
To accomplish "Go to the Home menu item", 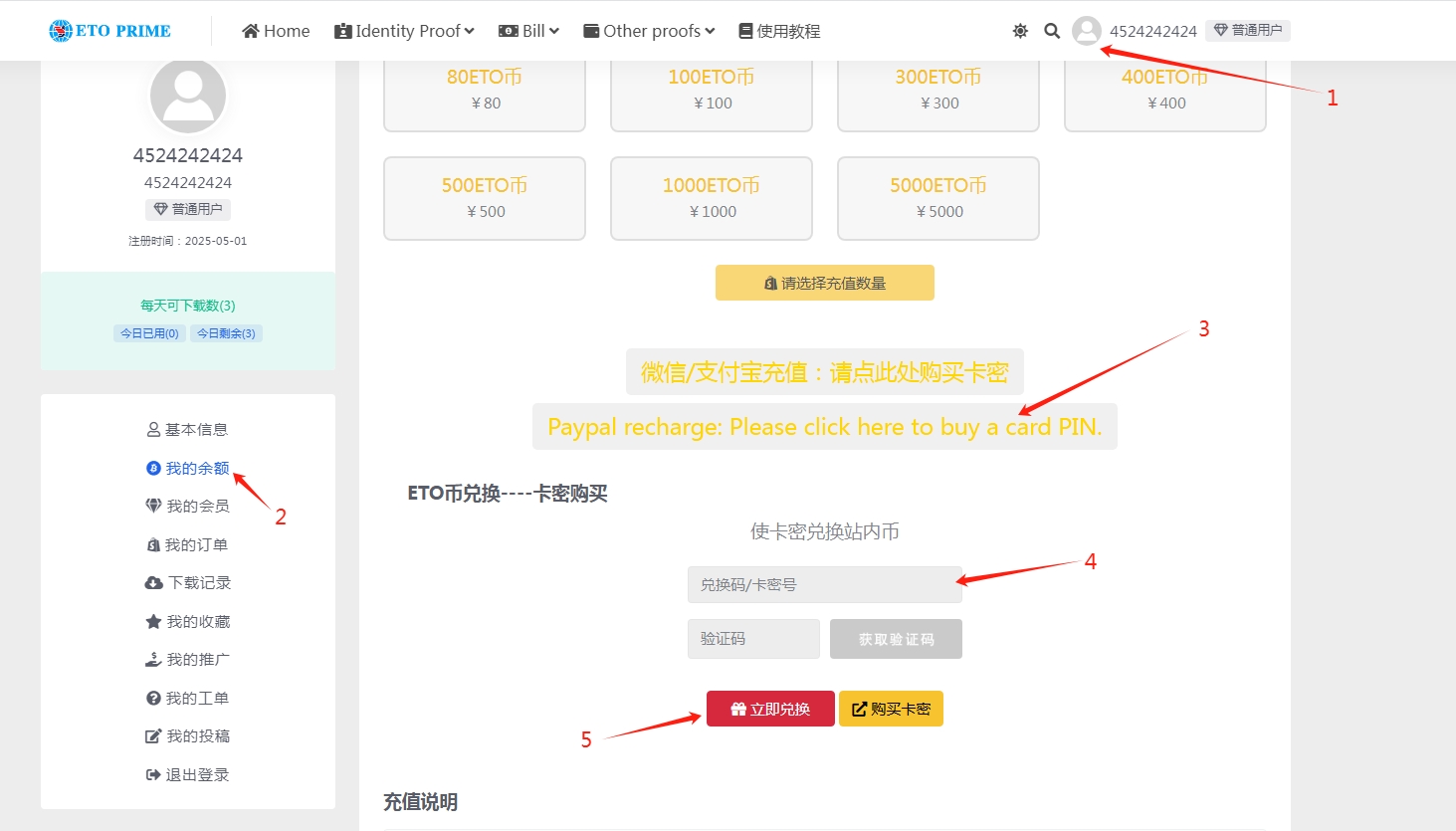I will click(x=276, y=31).
